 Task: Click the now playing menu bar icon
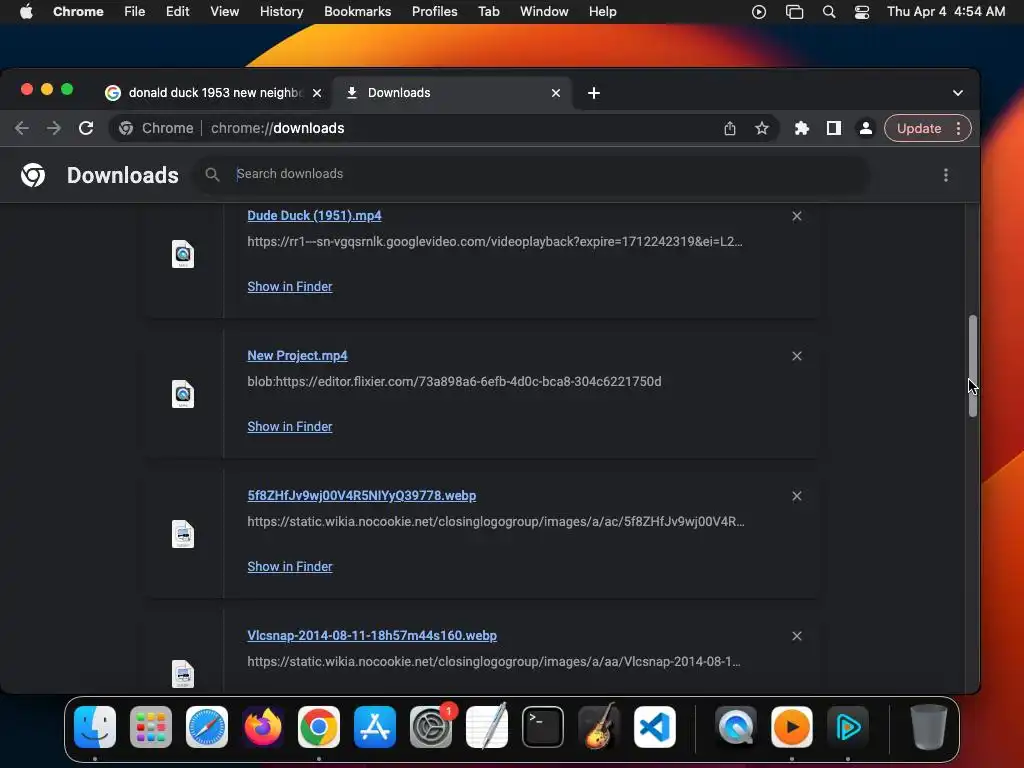click(x=759, y=11)
